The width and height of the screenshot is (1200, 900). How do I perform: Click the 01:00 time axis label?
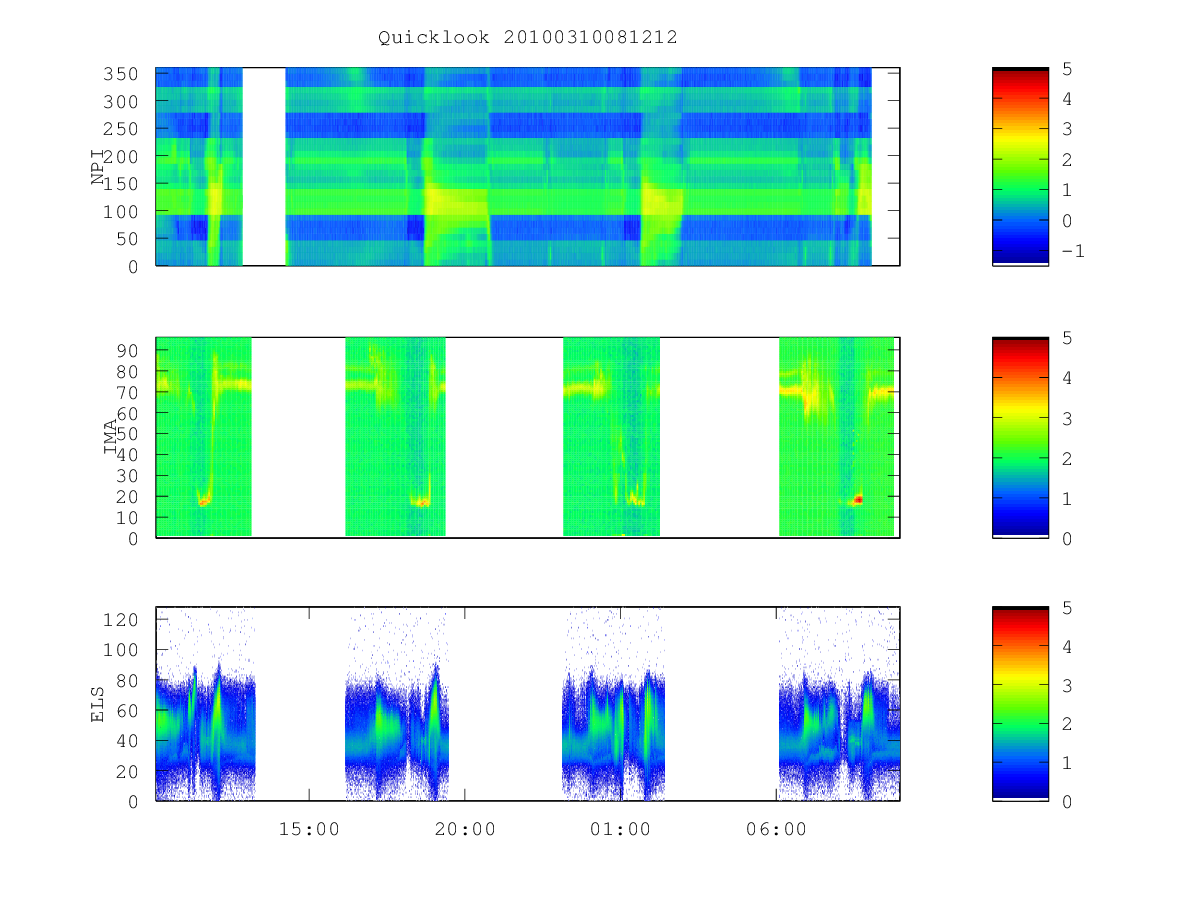pos(621,829)
